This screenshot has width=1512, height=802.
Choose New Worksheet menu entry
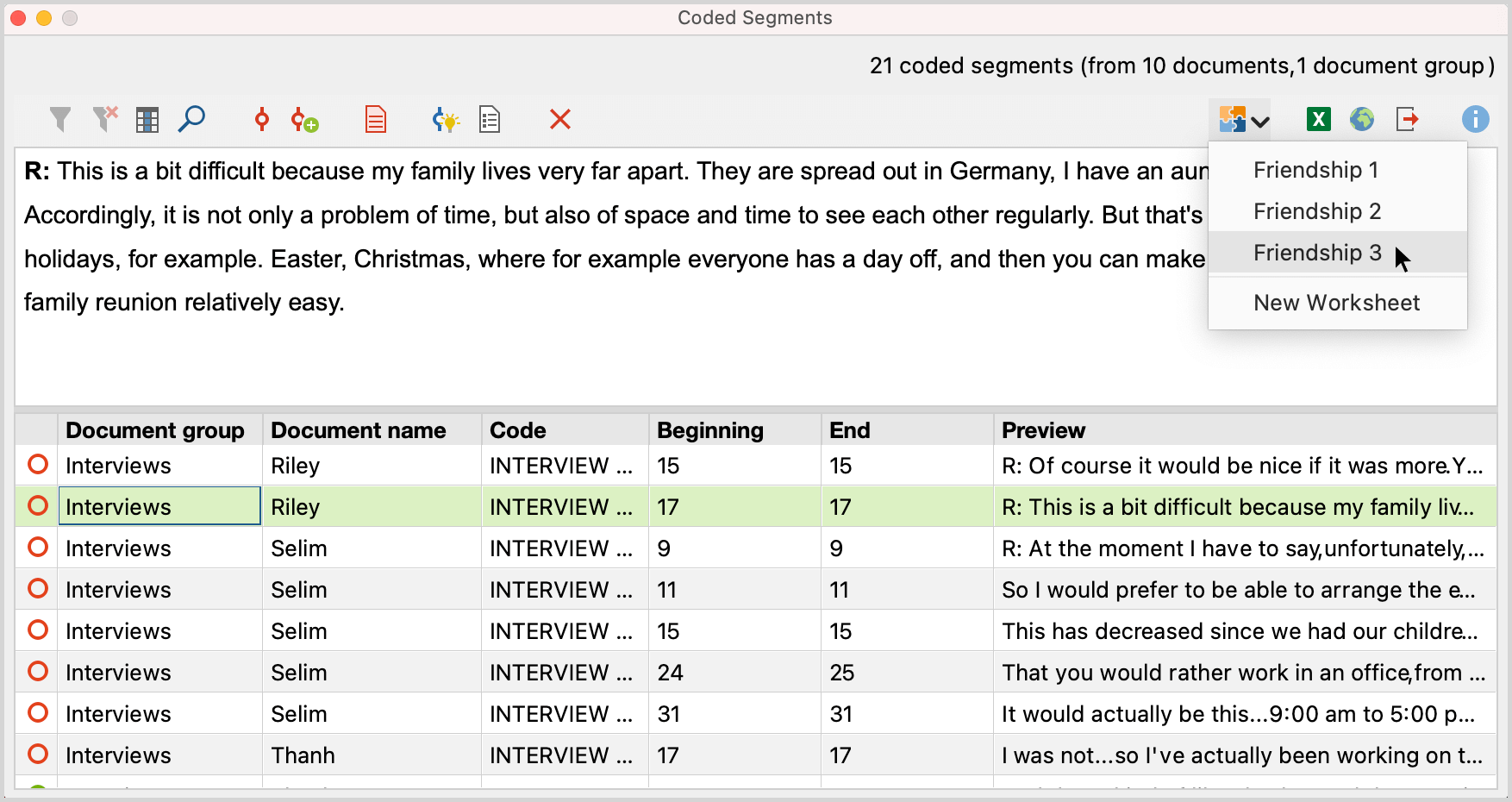click(x=1336, y=303)
